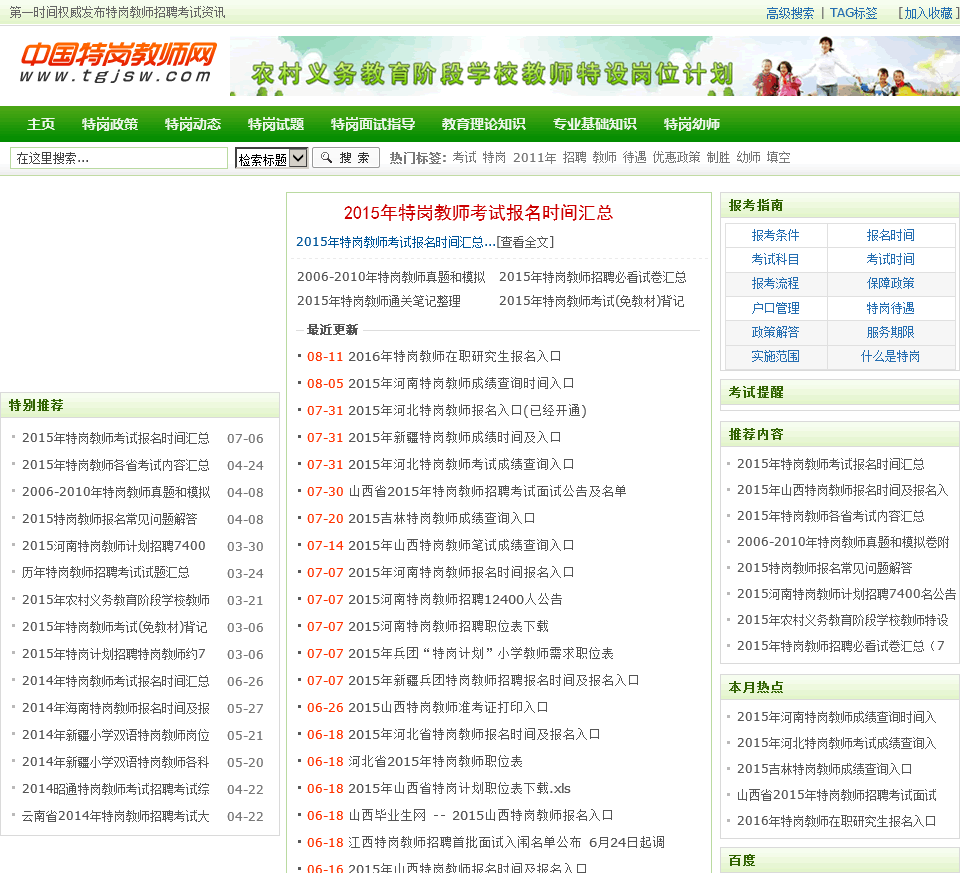Open the 农村义务教育阶段学校教师特设岗位计划 banner

[x=594, y=66]
